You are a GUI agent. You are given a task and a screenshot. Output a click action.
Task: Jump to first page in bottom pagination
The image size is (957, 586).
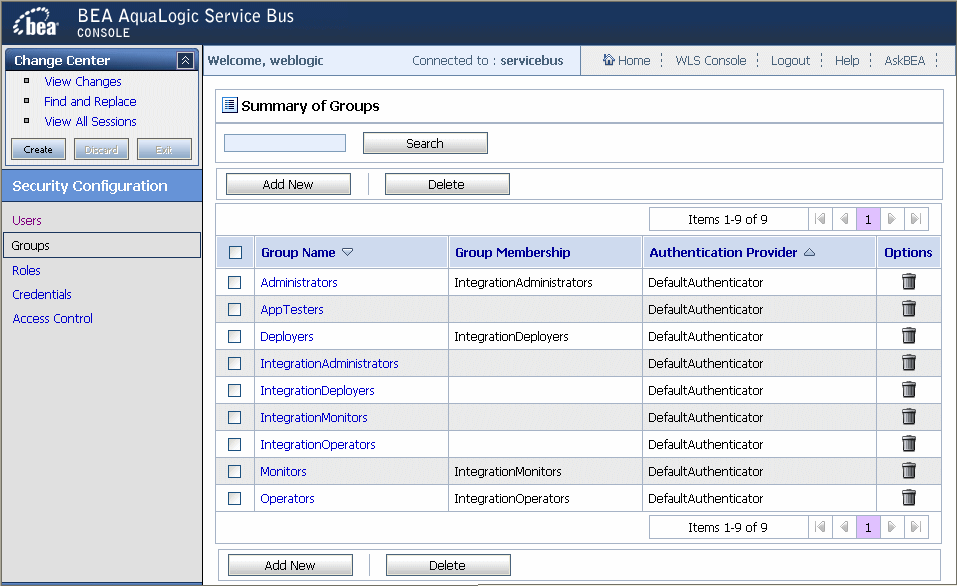click(820, 527)
